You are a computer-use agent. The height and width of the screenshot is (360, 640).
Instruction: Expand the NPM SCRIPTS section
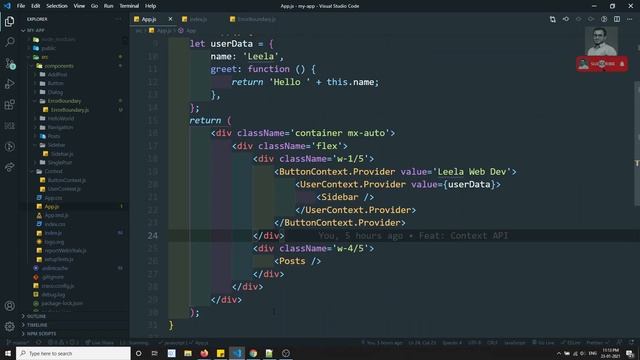pos(41,334)
